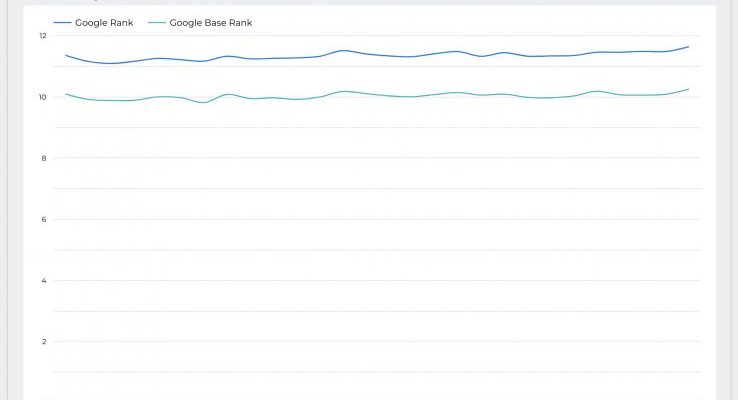Screen dimensions: 738x400
Task: Click the dark blue Google Rank legend line
Action: [x=62, y=22]
